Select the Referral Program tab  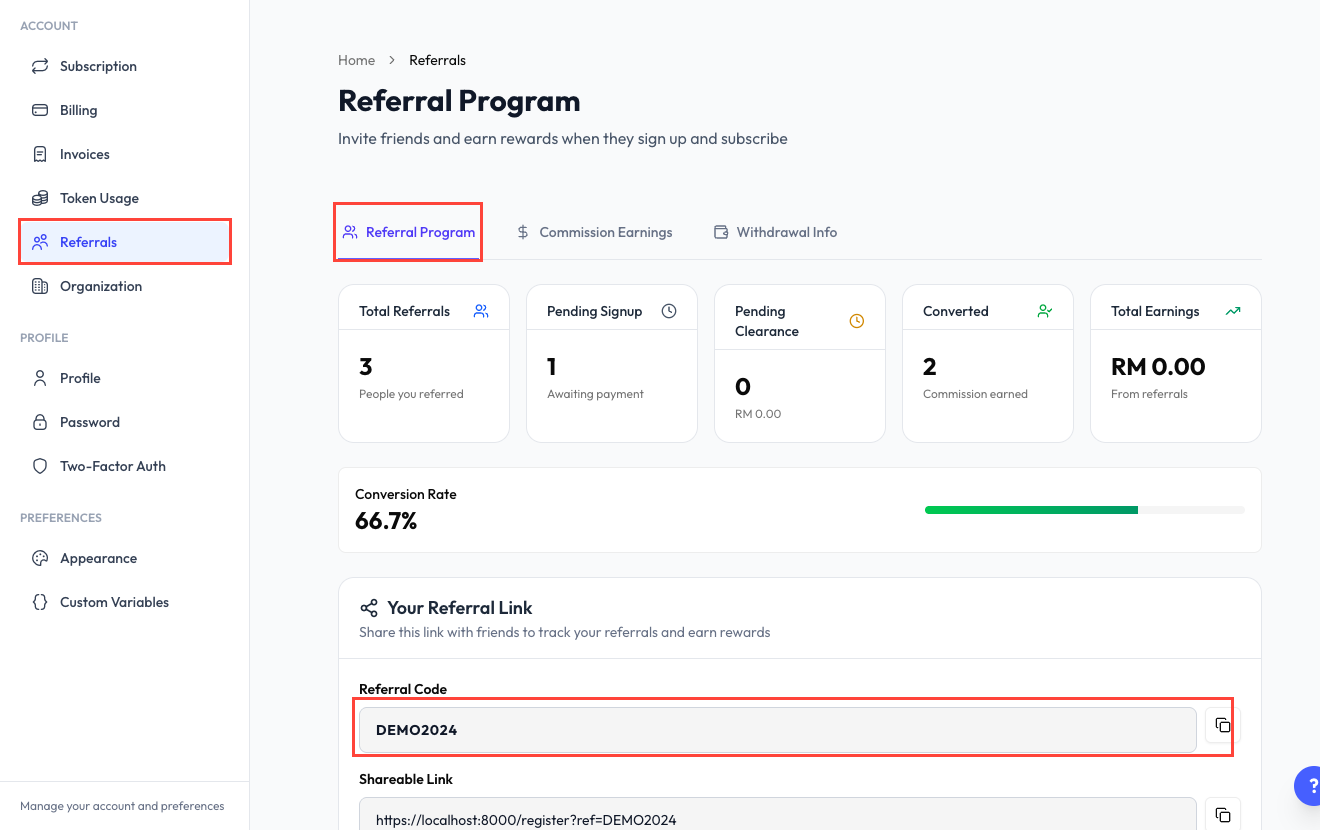coord(408,232)
